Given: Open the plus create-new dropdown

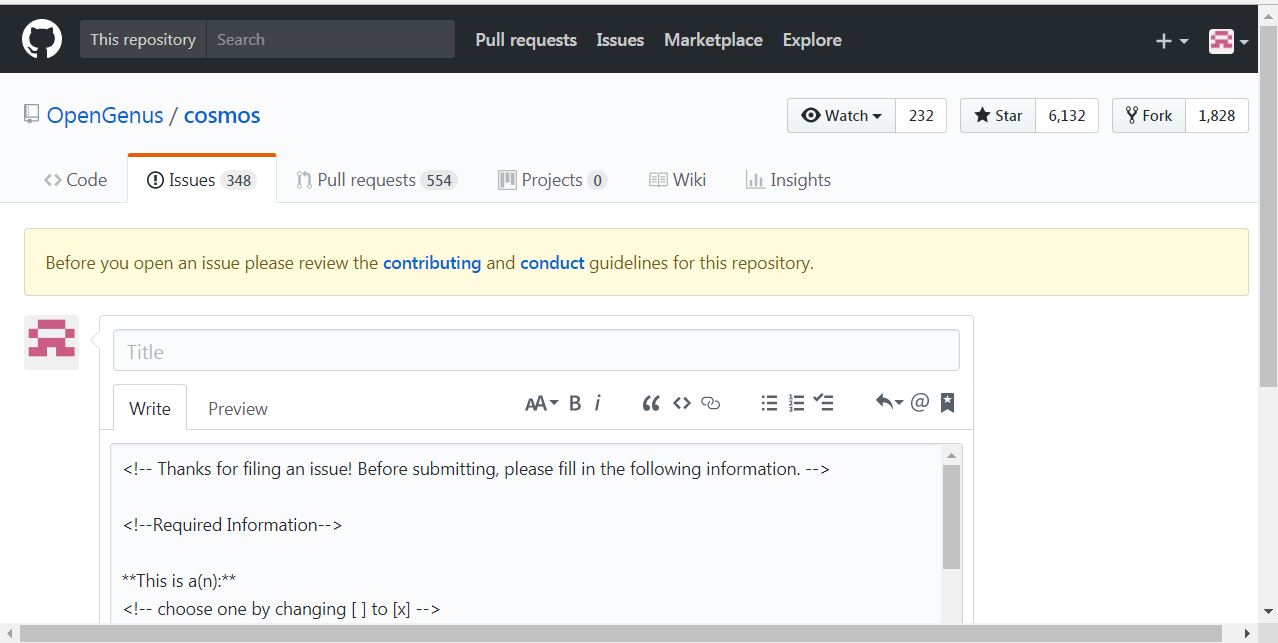Looking at the screenshot, I should pos(1172,41).
